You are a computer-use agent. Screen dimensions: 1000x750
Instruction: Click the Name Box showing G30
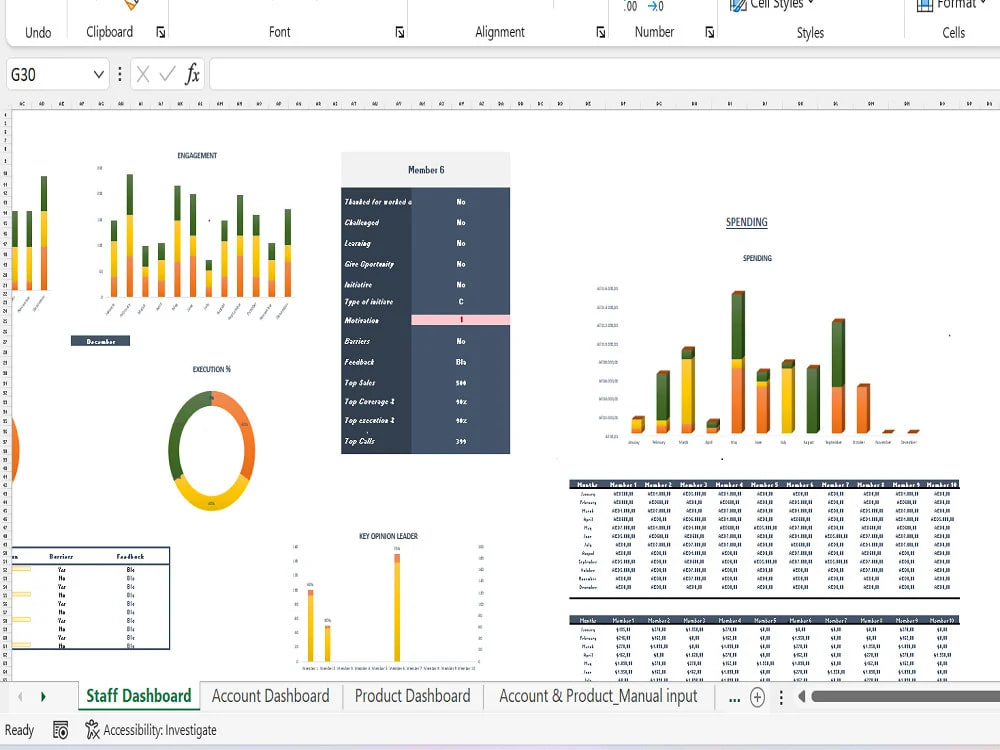(48, 75)
